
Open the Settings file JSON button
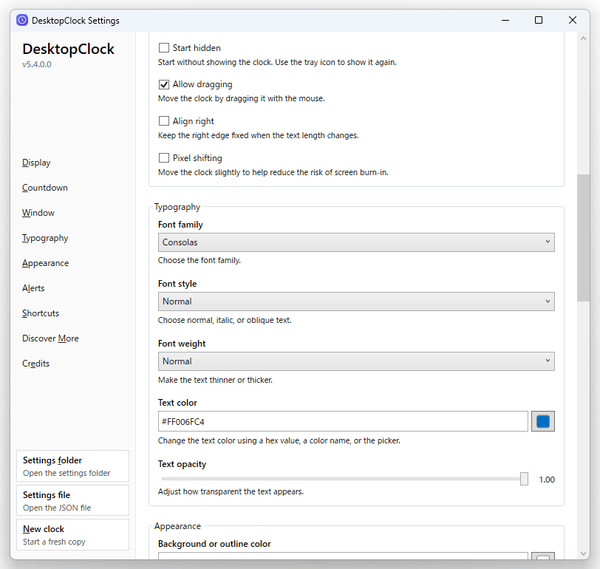point(73,501)
